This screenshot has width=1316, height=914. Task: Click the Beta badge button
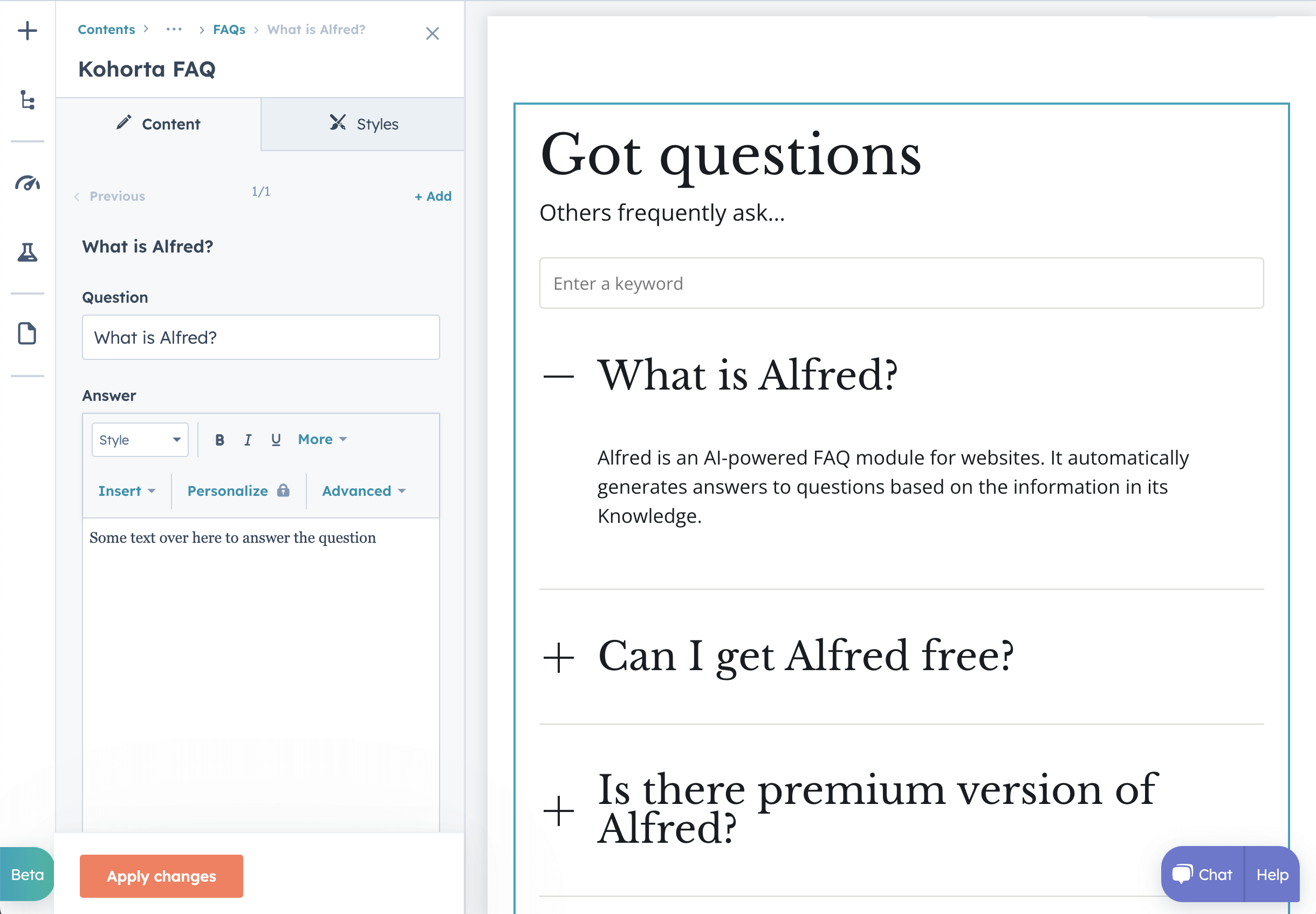27,875
